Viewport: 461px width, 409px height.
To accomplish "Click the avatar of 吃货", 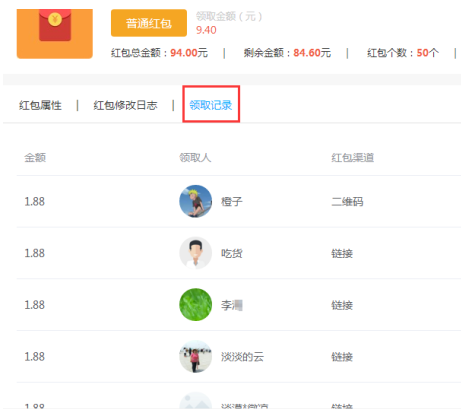I will pyautogui.click(x=196, y=253).
